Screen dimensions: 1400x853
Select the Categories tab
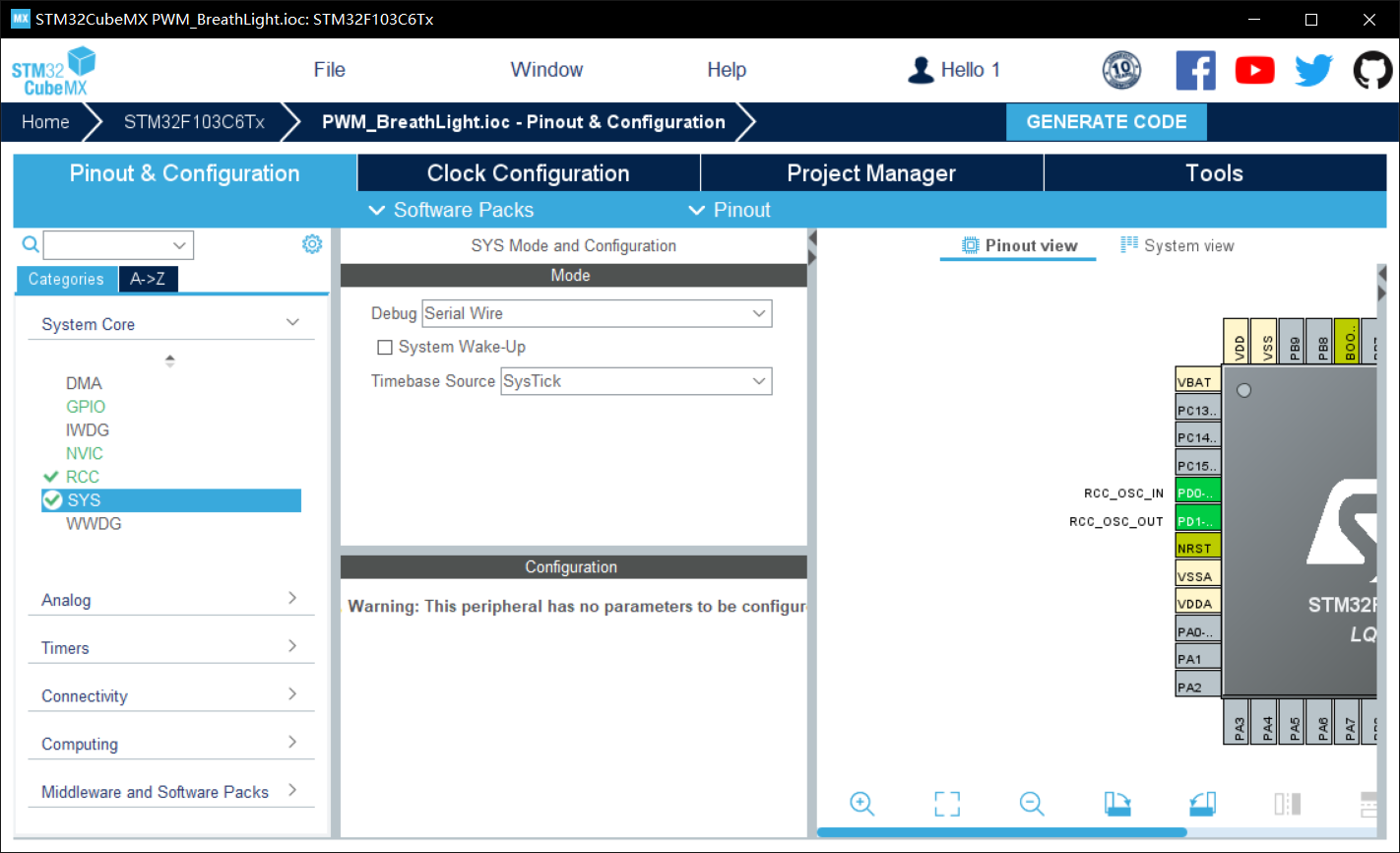pyautogui.click(x=66, y=280)
